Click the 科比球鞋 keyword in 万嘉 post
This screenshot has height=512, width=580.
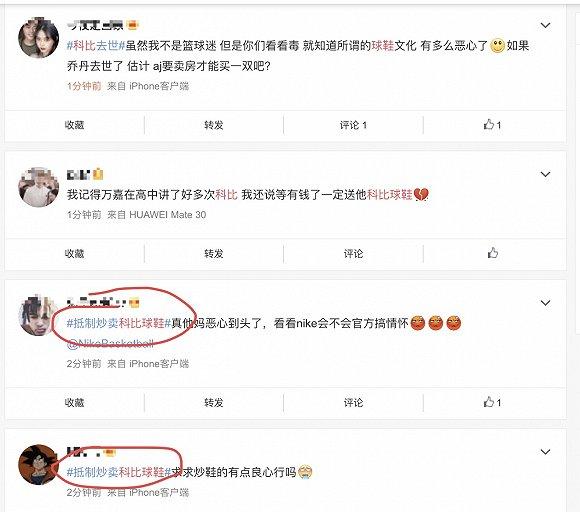coord(390,195)
